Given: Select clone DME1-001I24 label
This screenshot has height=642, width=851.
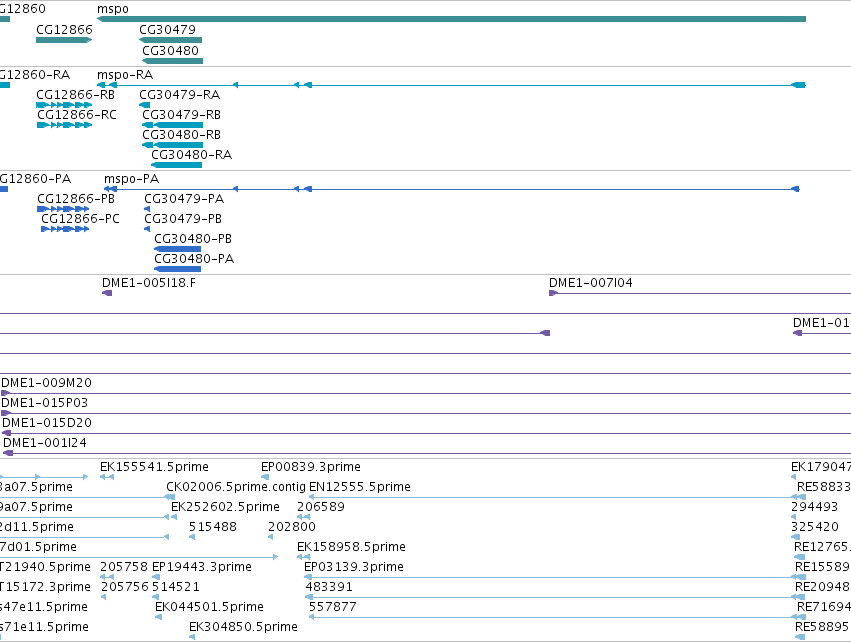Looking at the screenshot, I should 45,443.
